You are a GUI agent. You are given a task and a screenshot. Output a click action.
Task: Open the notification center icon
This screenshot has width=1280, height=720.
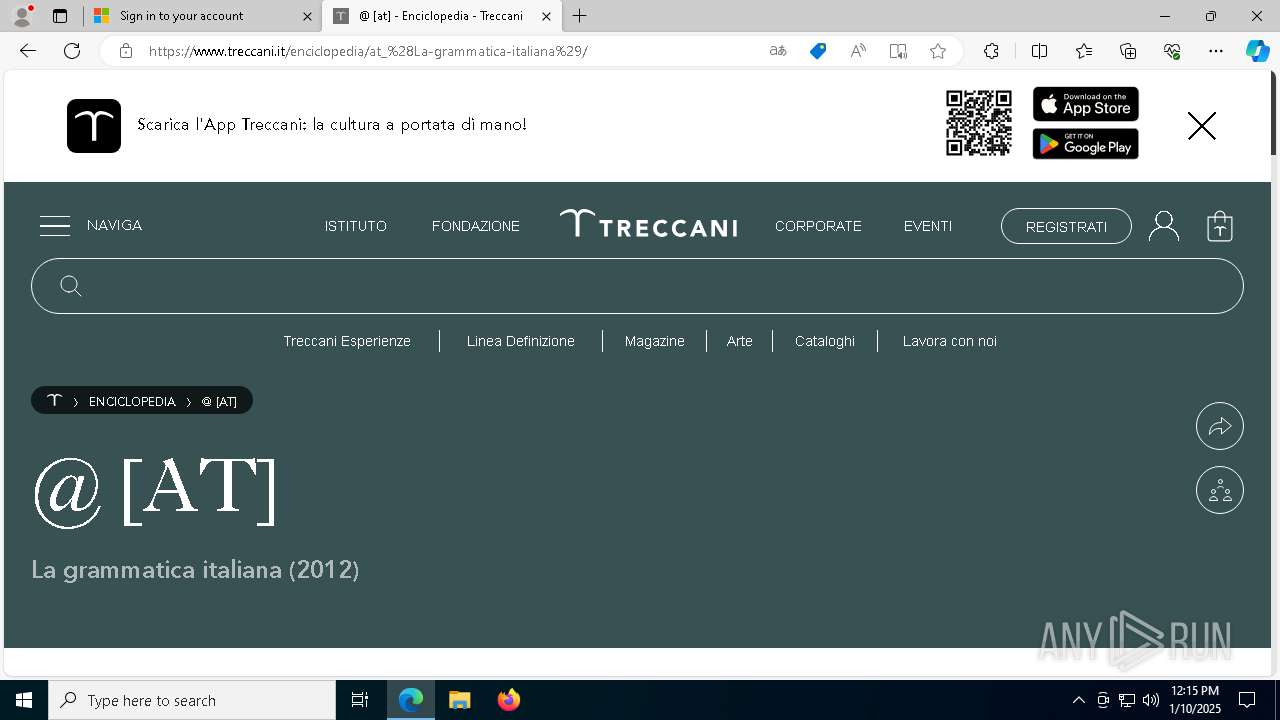[1247, 700]
